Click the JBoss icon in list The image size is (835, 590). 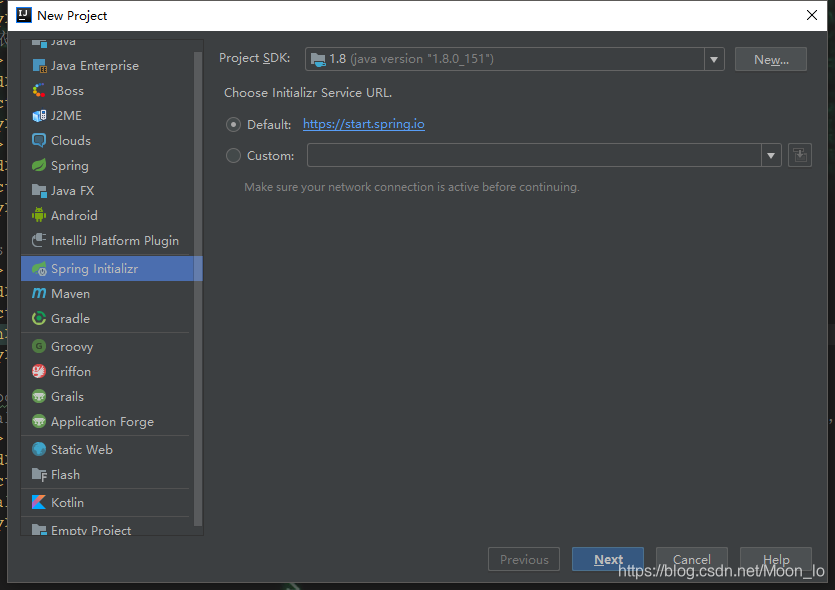point(39,91)
